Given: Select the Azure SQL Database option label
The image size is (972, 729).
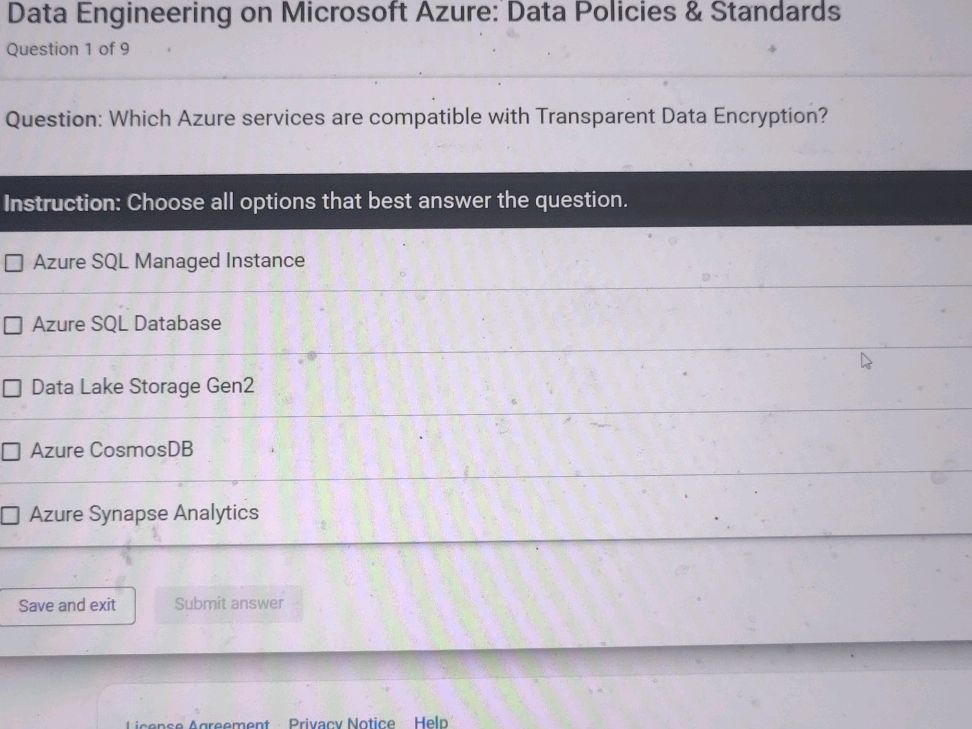Looking at the screenshot, I should pos(126,323).
